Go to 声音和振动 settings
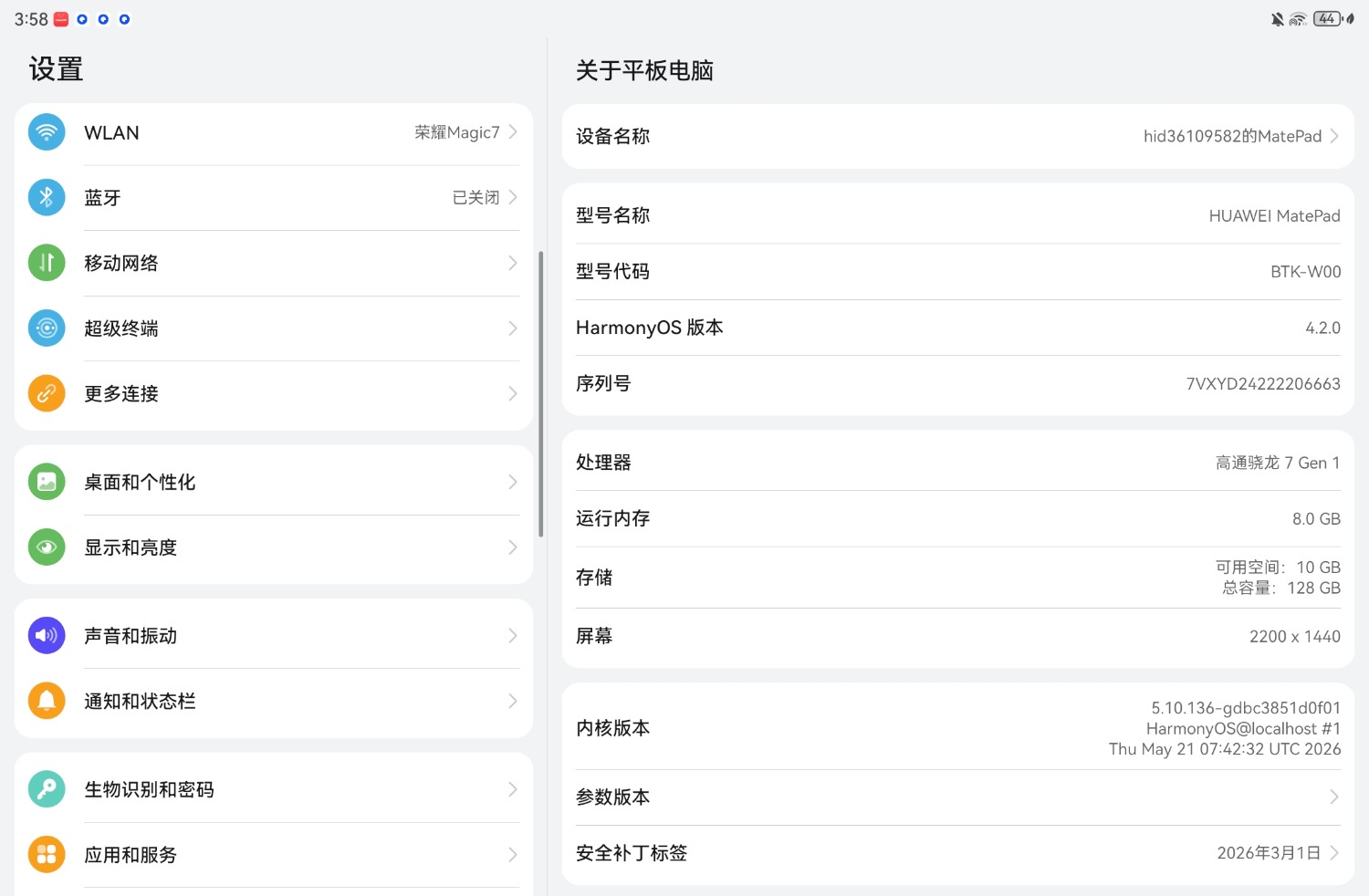This screenshot has height=896, width=1369. tap(274, 635)
